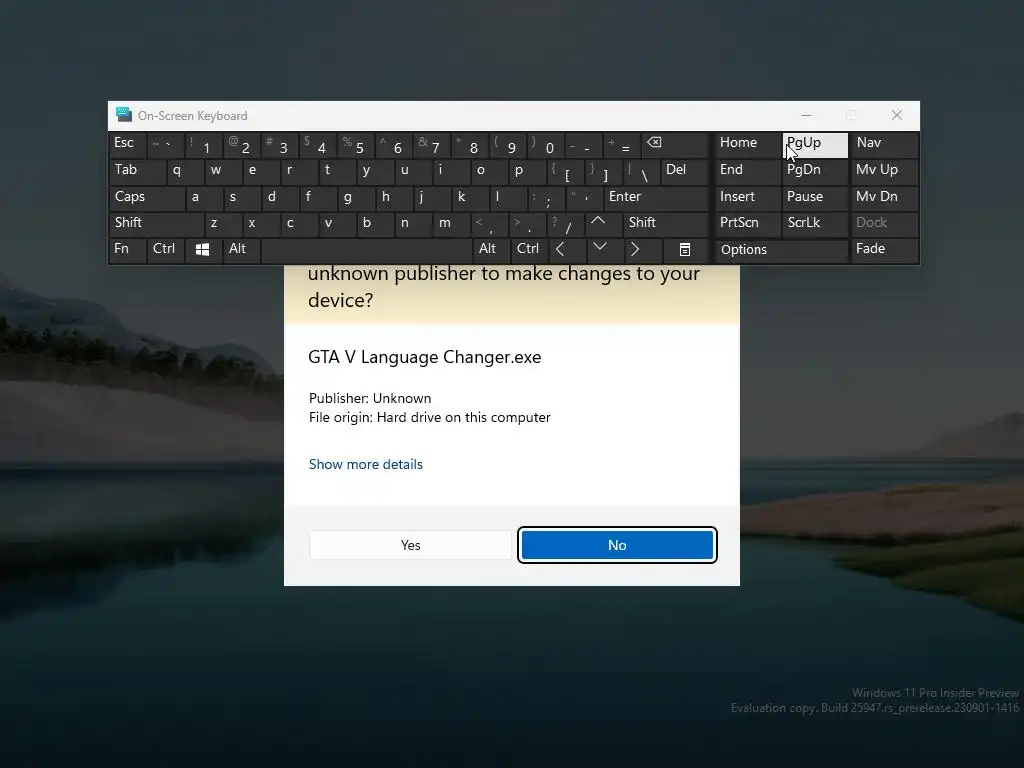Open Show more details link
Image resolution: width=1024 pixels, height=768 pixels.
[366, 464]
